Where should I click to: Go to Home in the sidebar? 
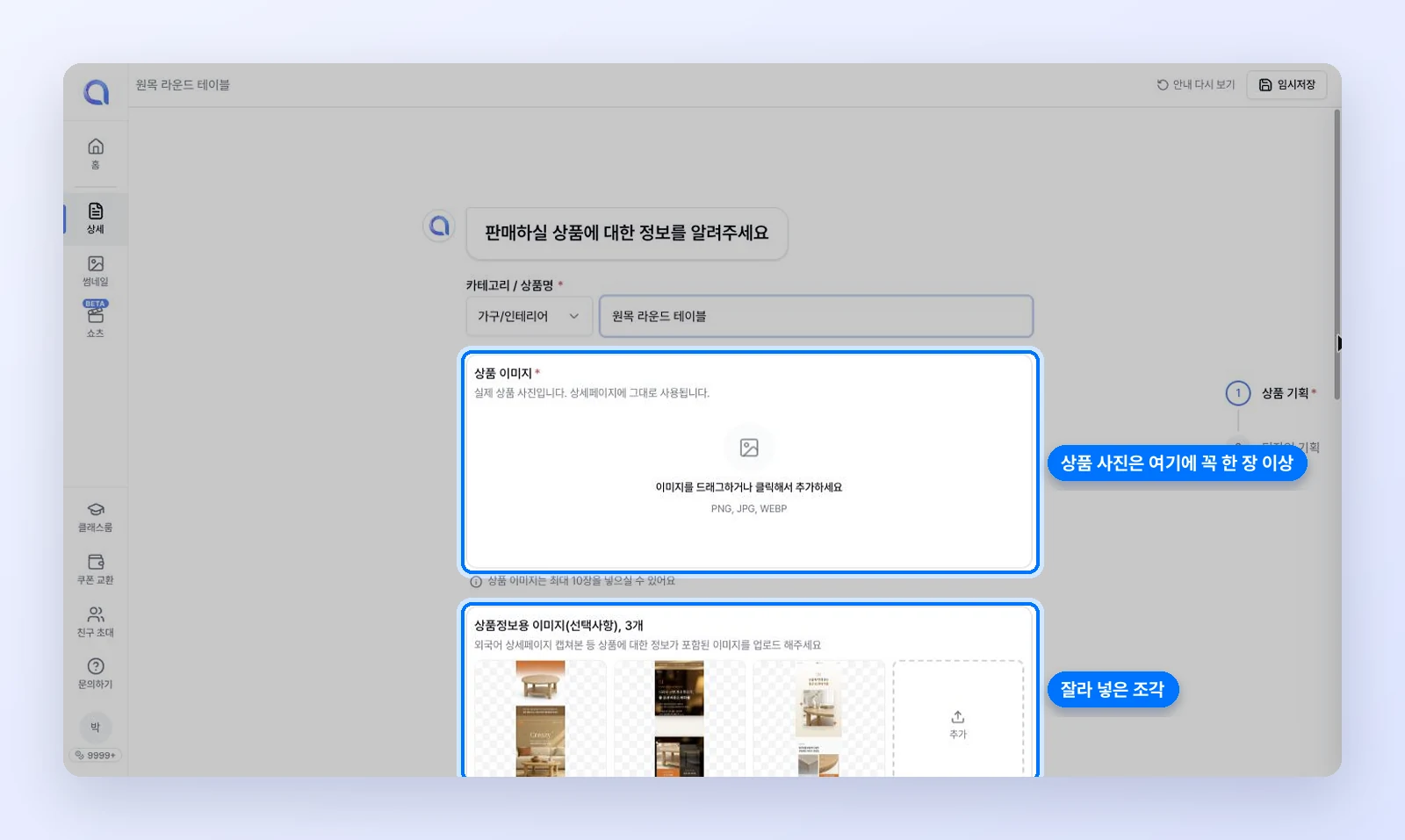(96, 153)
